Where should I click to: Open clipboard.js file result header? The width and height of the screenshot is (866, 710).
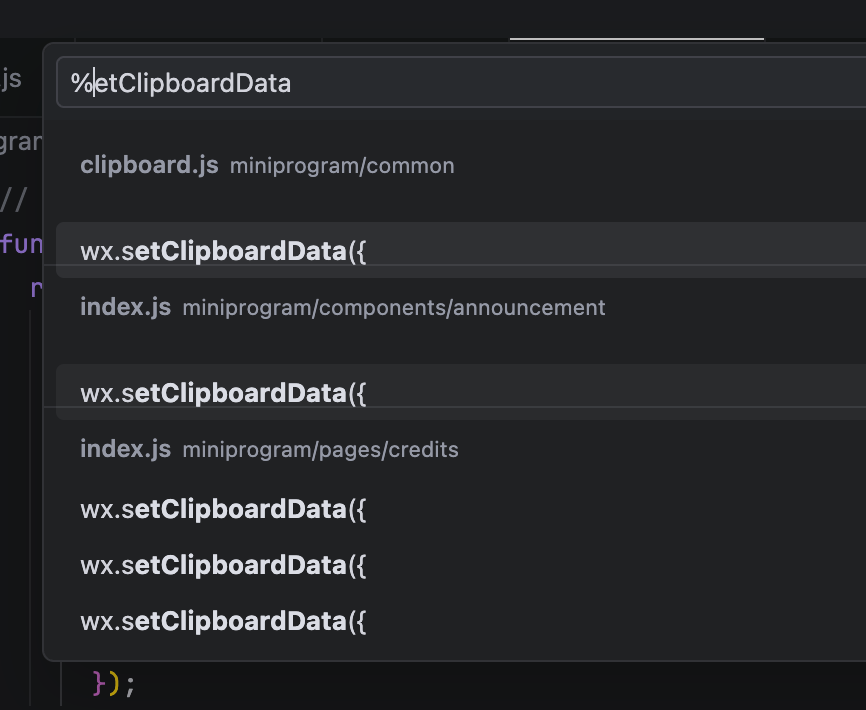click(x=149, y=165)
